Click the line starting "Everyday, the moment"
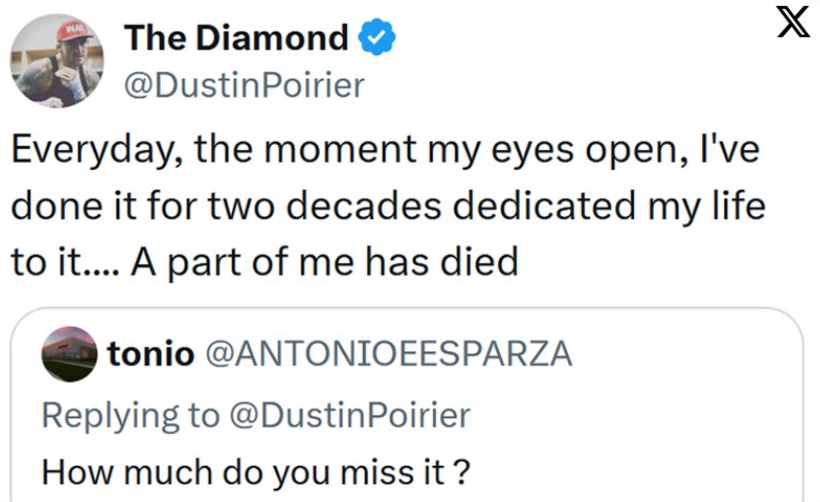This screenshot has width=820, height=502. 383,153
